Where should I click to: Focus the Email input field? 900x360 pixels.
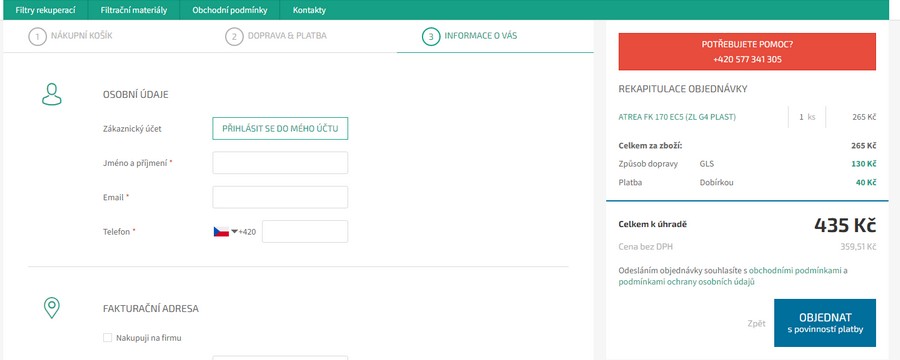point(280,197)
